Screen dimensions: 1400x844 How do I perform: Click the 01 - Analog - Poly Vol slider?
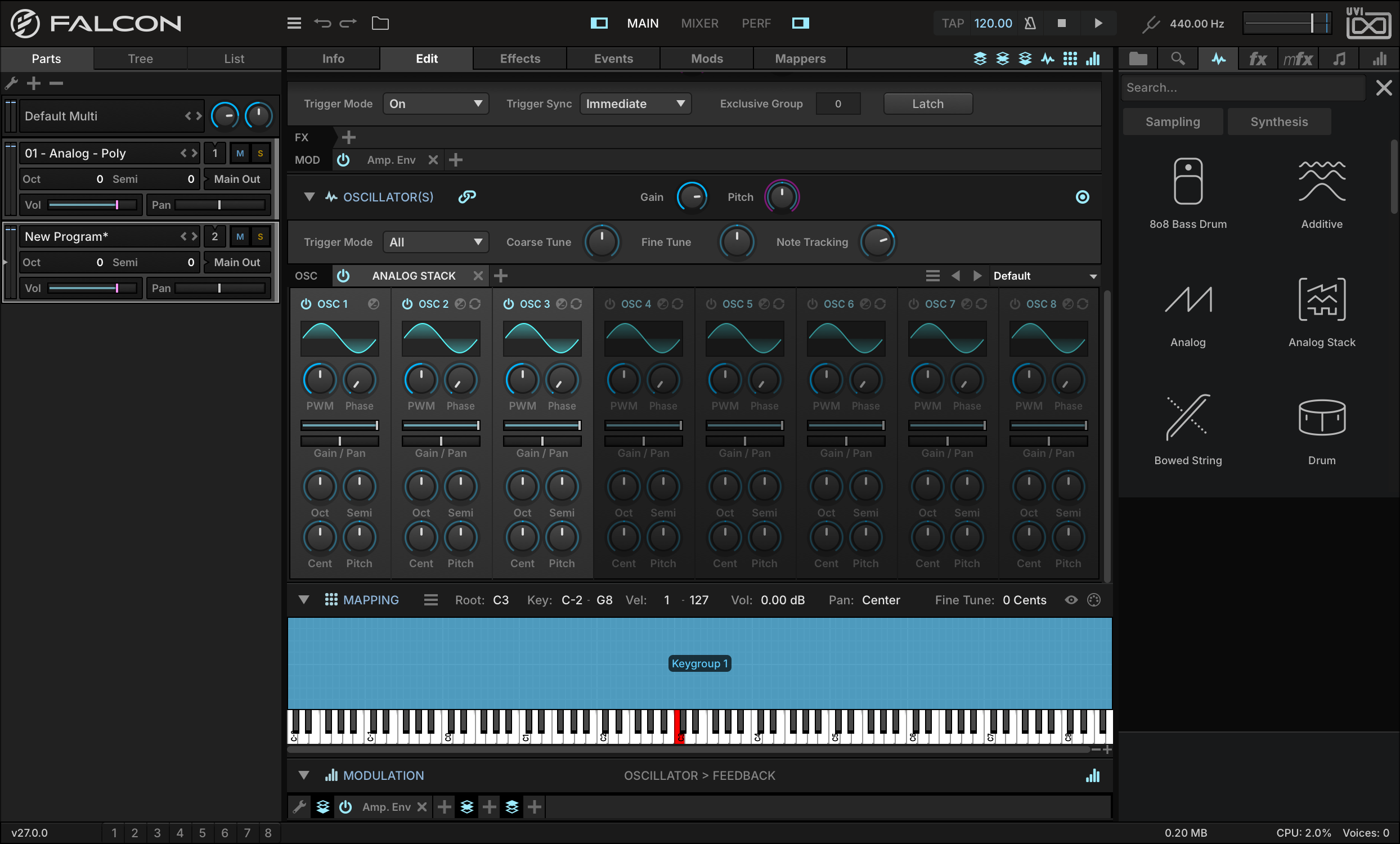[93, 205]
